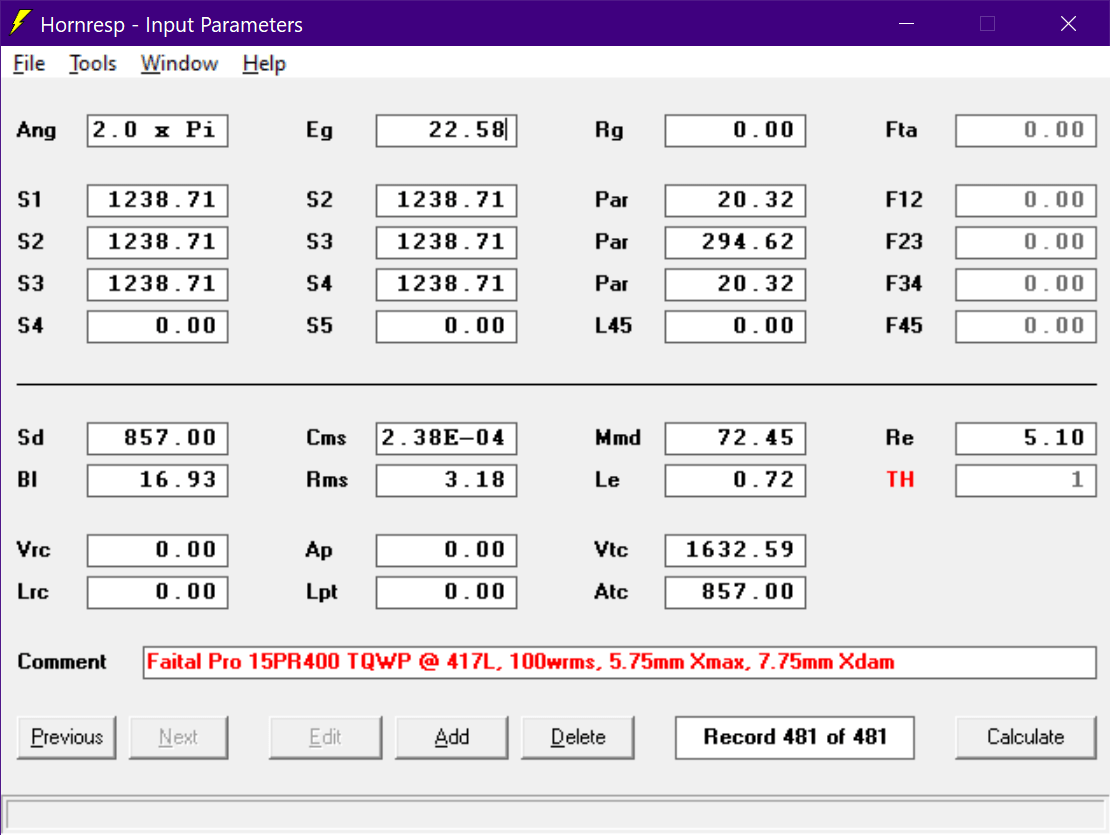The image size is (1110, 835).
Task: Click the L45 input field
Action: (x=736, y=326)
